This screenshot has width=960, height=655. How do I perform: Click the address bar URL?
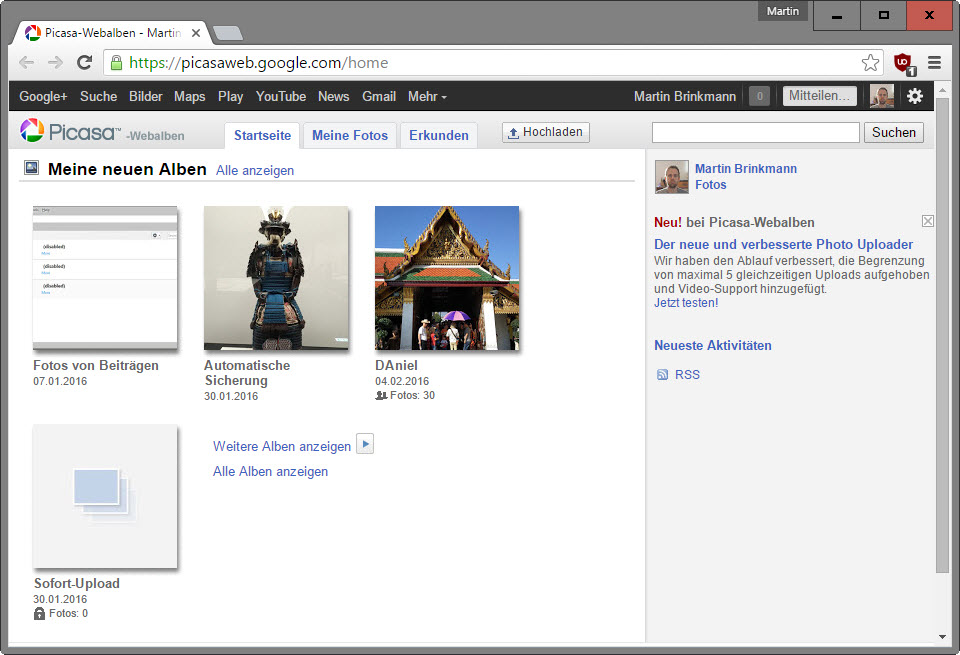pos(258,62)
